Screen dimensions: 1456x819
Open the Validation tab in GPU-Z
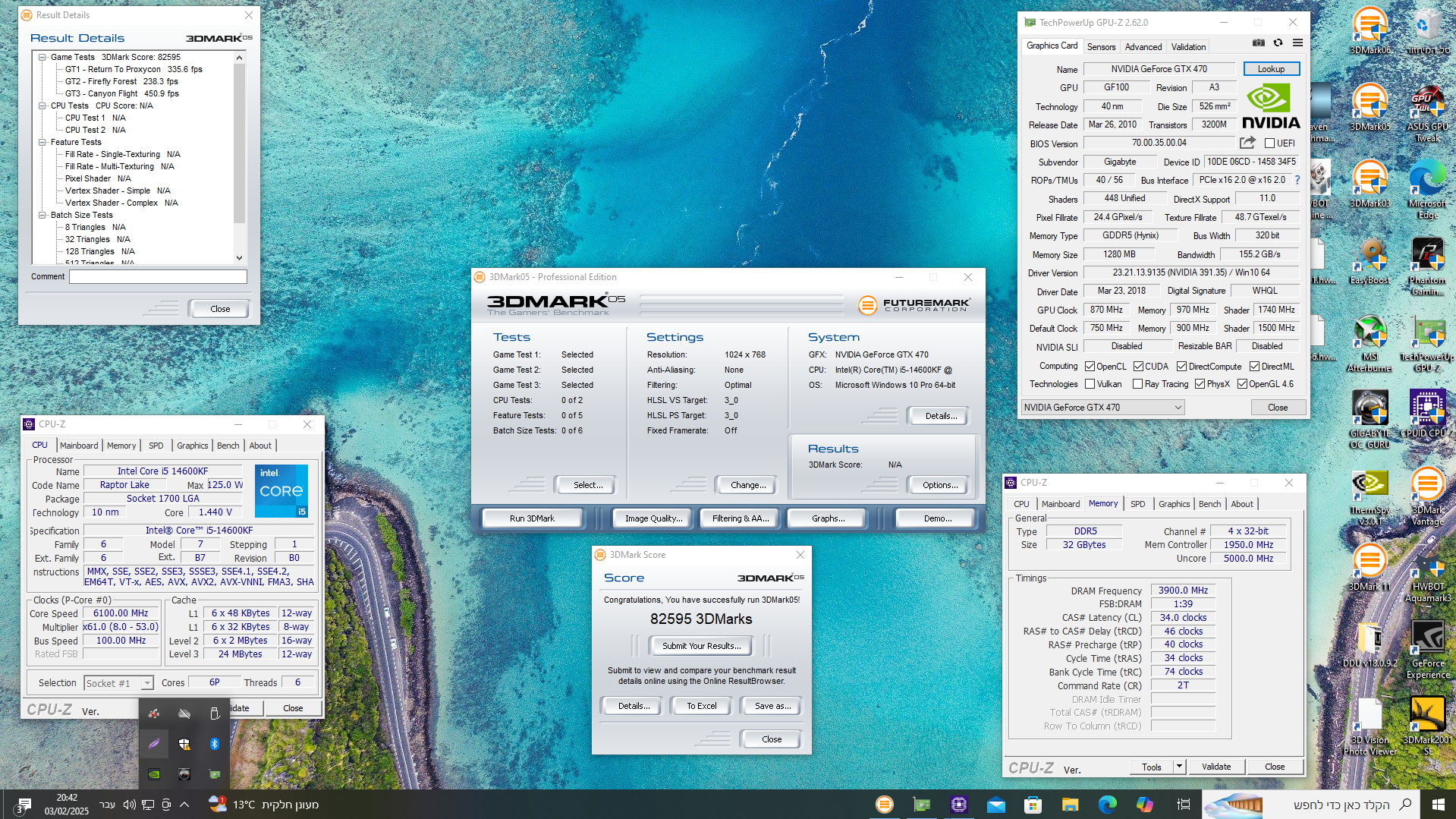(1188, 47)
